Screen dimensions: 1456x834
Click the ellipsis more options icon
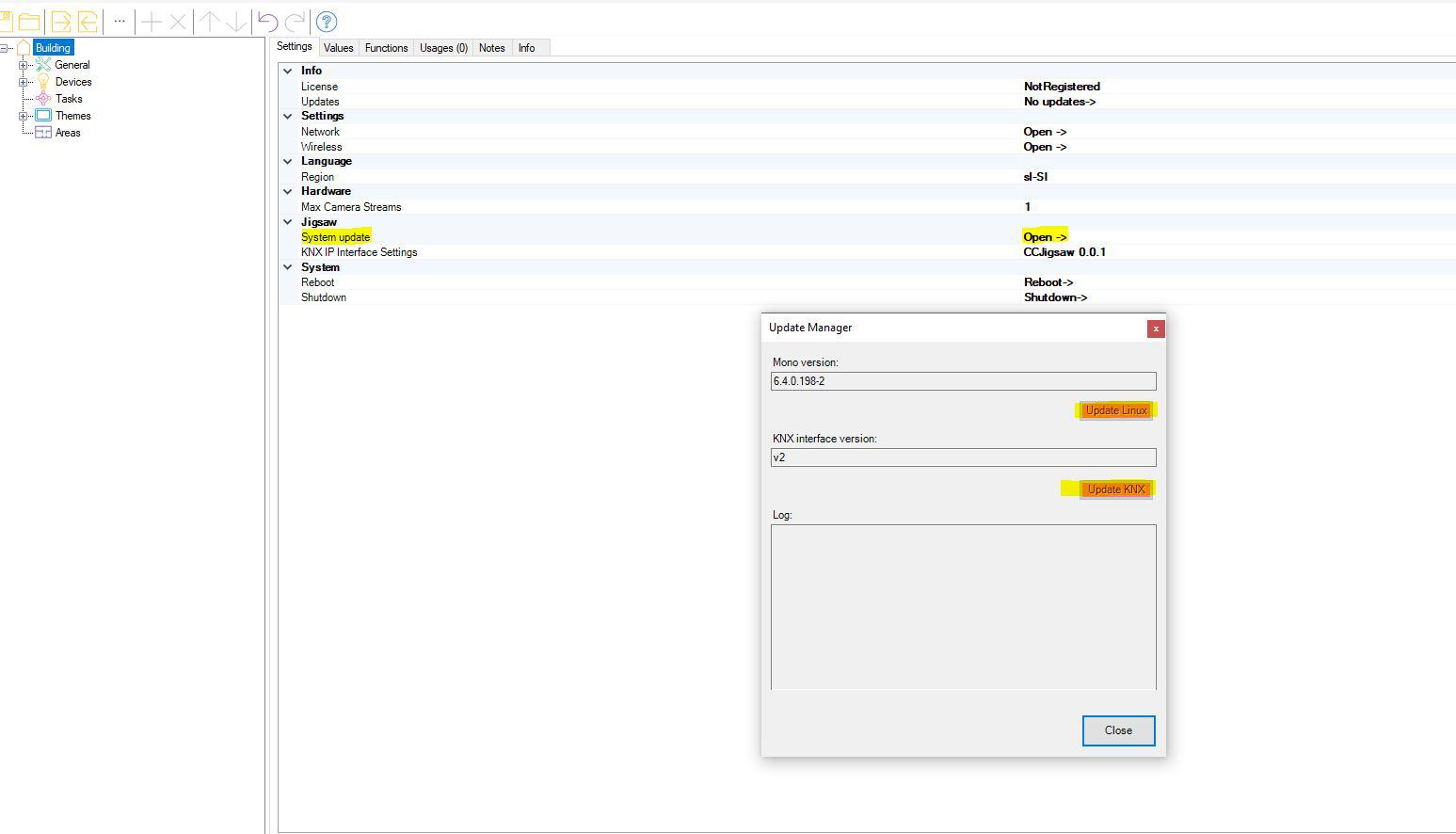click(x=120, y=21)
